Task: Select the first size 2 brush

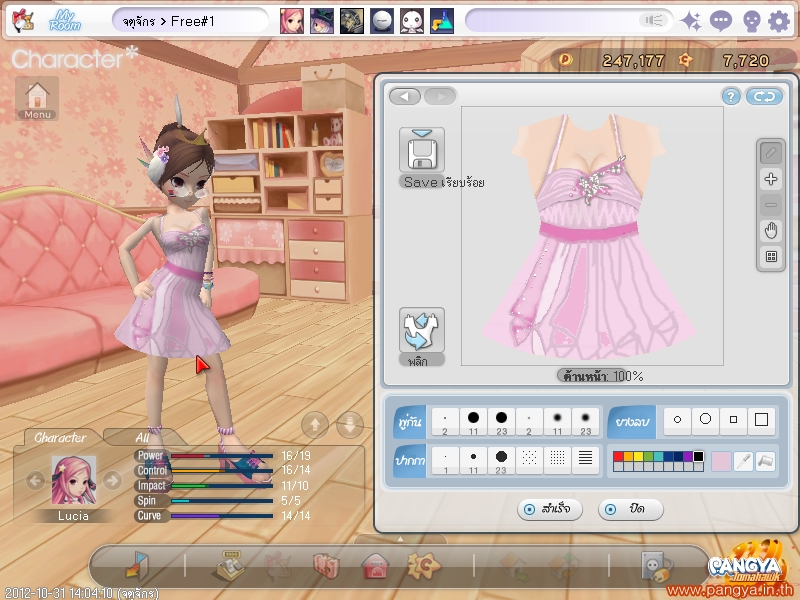Action: click(445, 421)
